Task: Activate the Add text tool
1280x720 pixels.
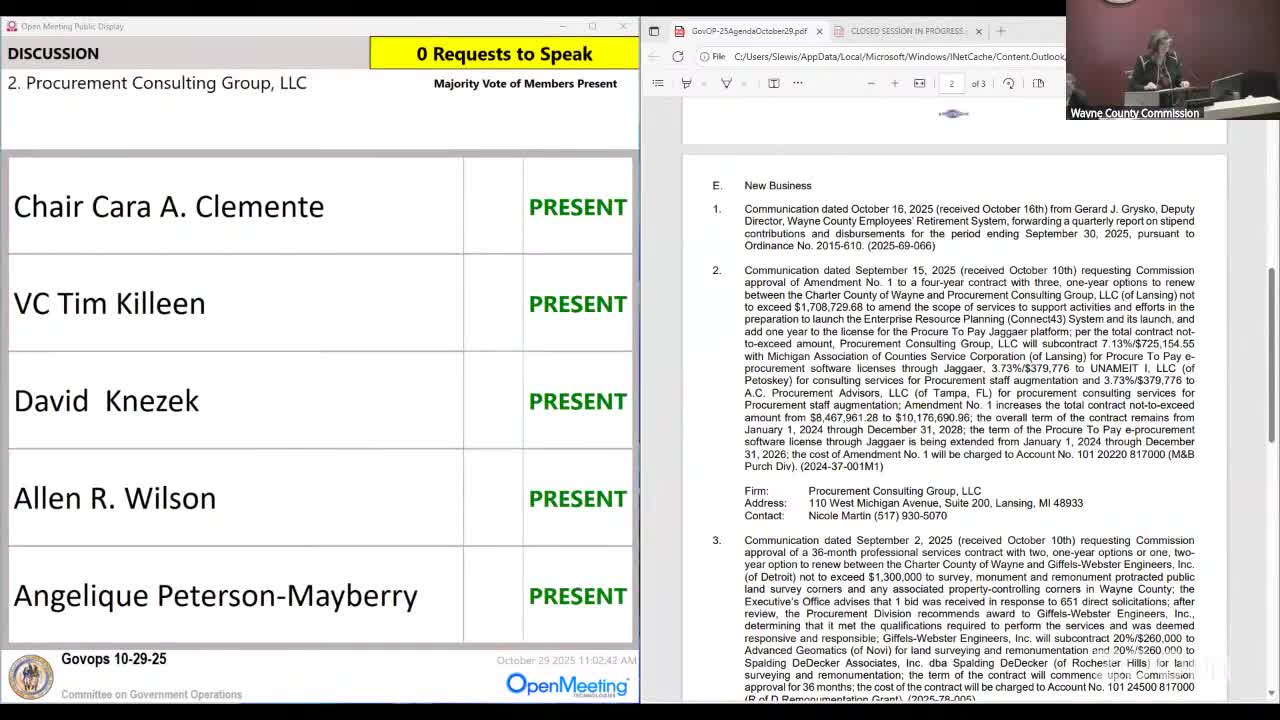Action: click(773, 83)
